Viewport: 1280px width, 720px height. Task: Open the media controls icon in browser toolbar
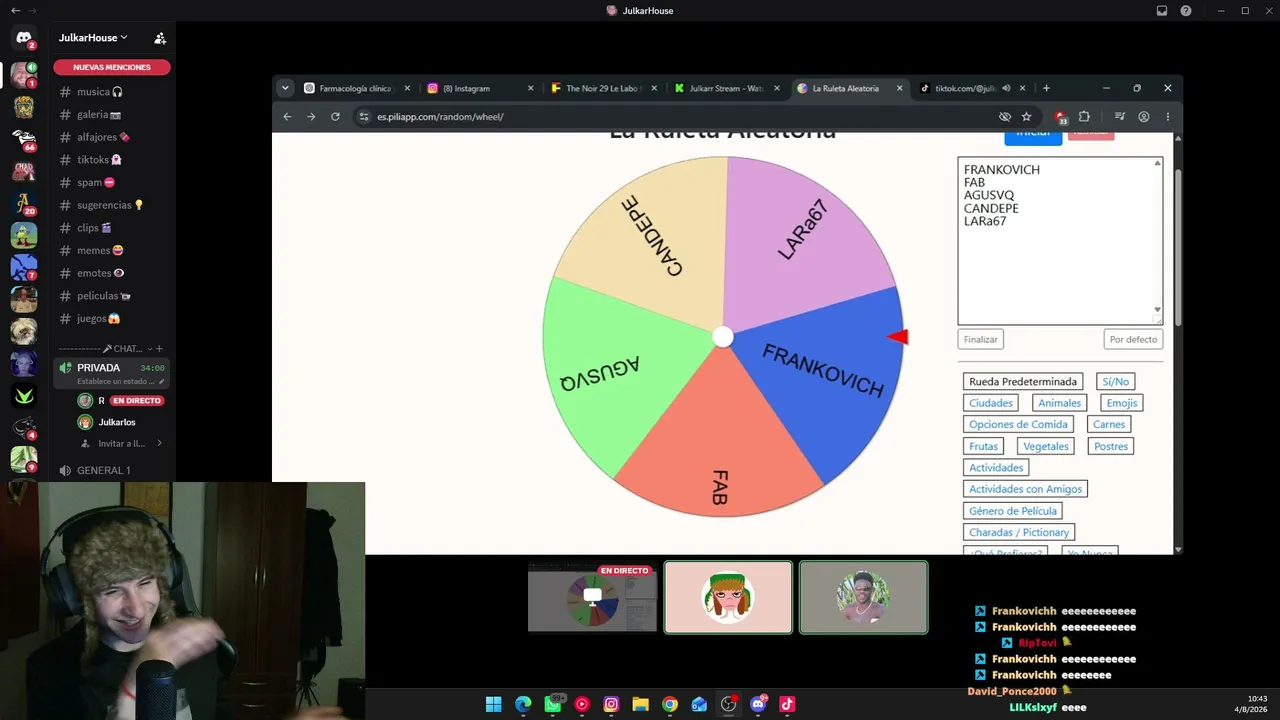pos(1120,117)
